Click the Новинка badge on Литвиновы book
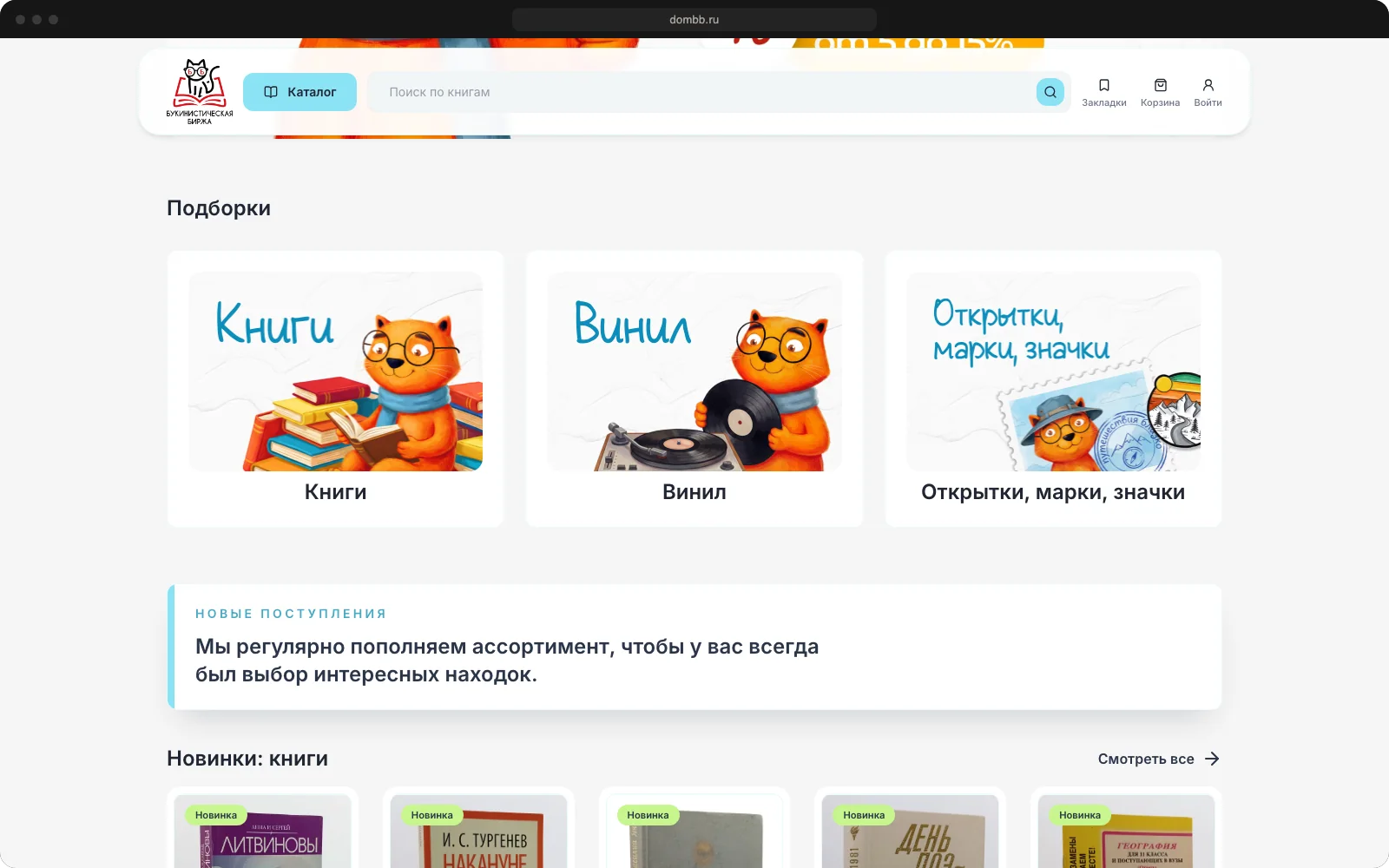This screenshot has height=868, width=1389. 216,815
